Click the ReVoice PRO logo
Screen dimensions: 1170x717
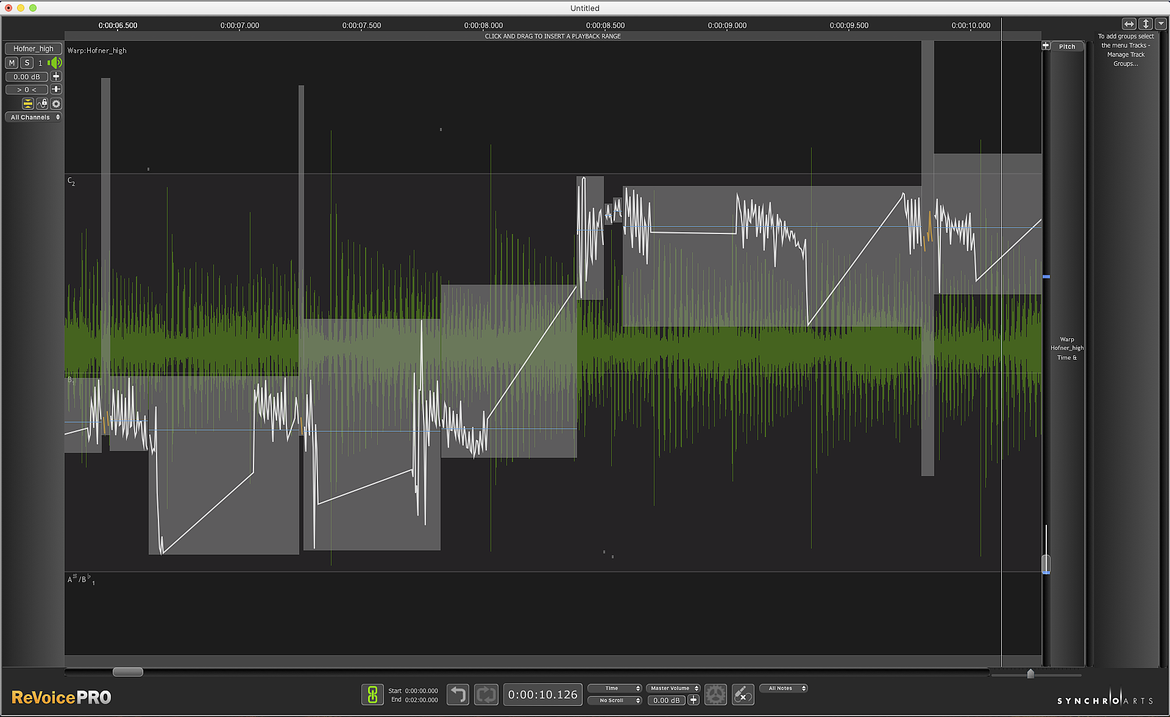pyautogui.click(x=61, y=698)
